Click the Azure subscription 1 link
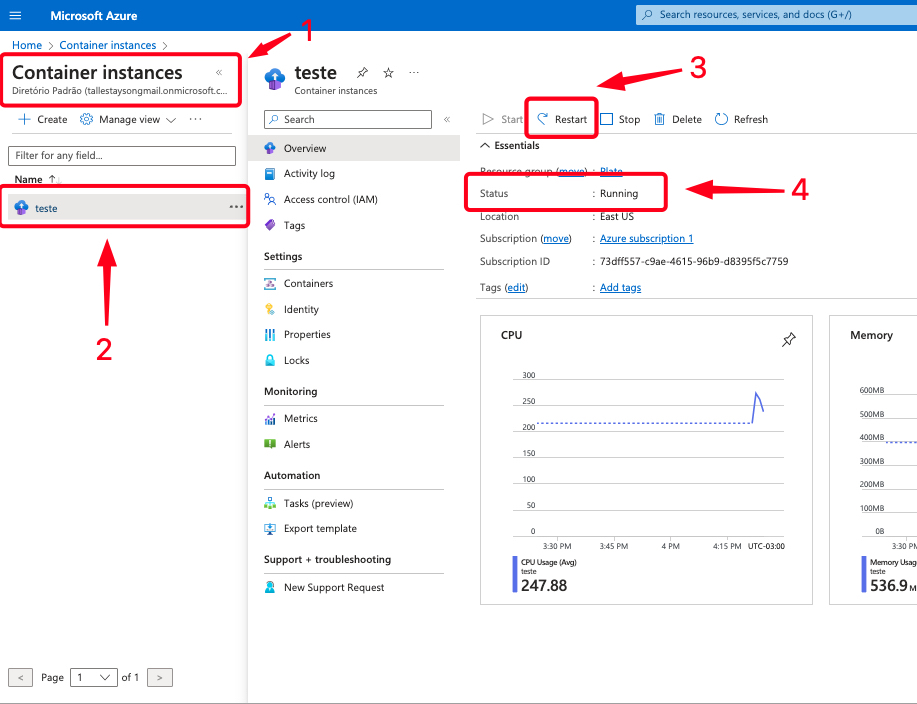Image resolution: width=917 pixels, height=704 pixels. tap(646, 238)
